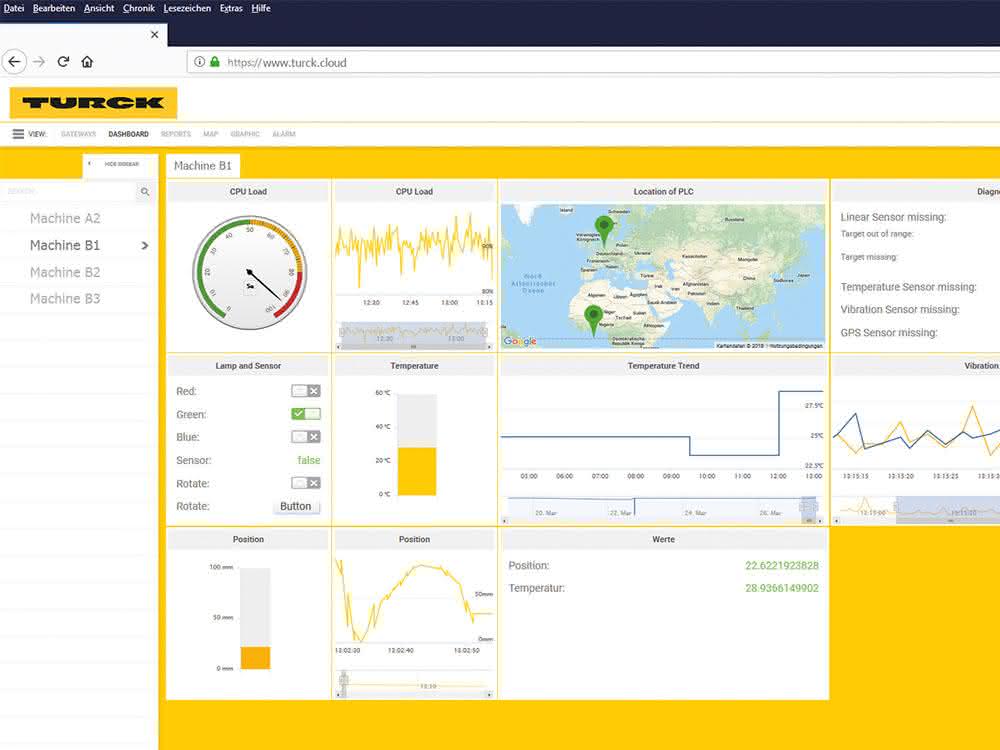Click the search magnifier in the sidebar

click(145, 191)
